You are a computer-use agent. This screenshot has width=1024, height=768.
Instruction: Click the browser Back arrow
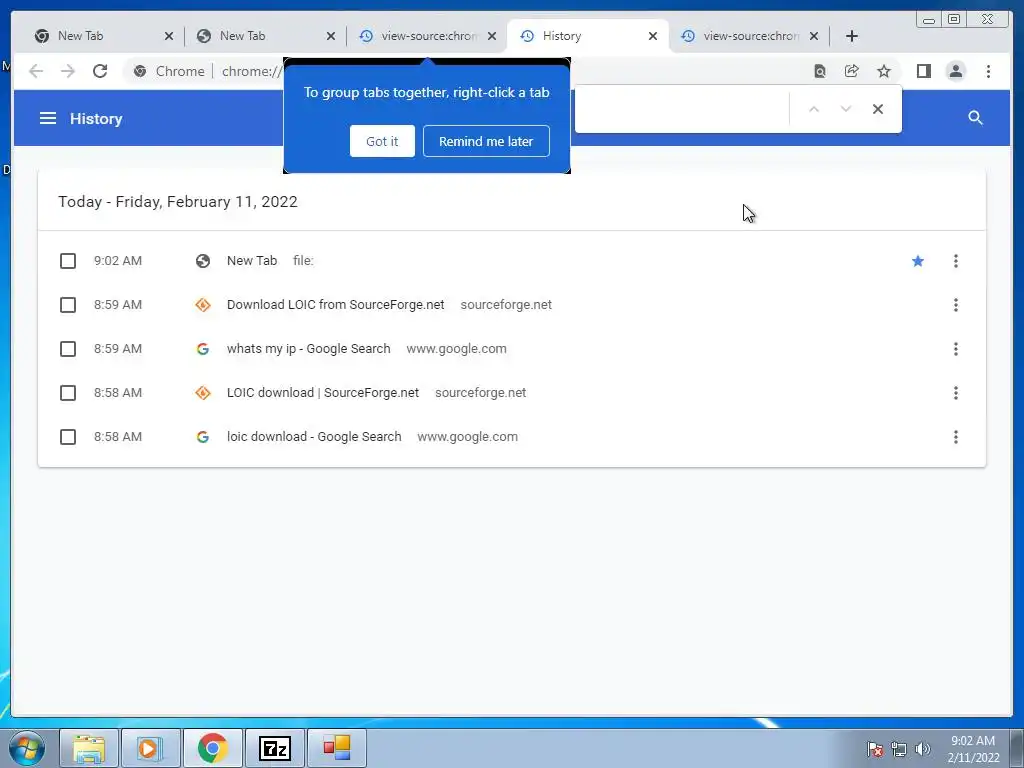(x=36, y=71)
